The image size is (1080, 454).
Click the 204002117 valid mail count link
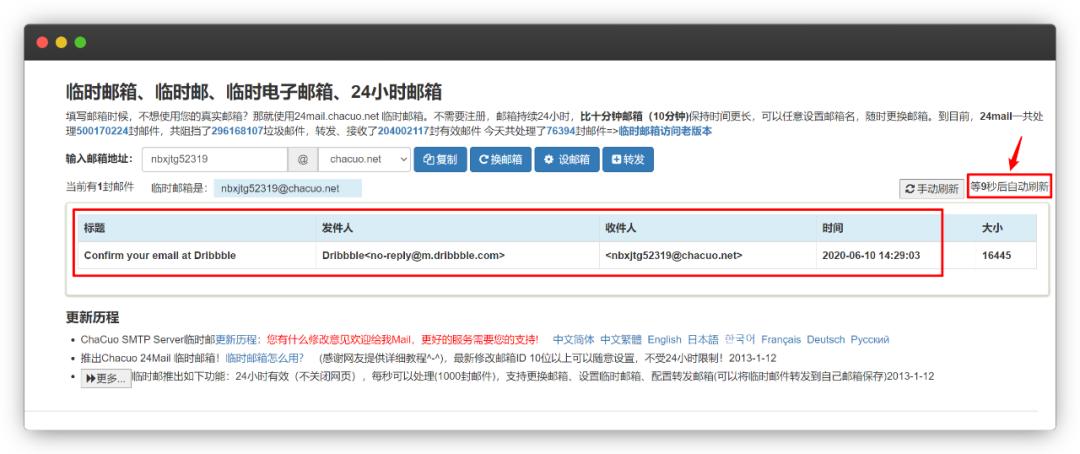pos(404,130)
